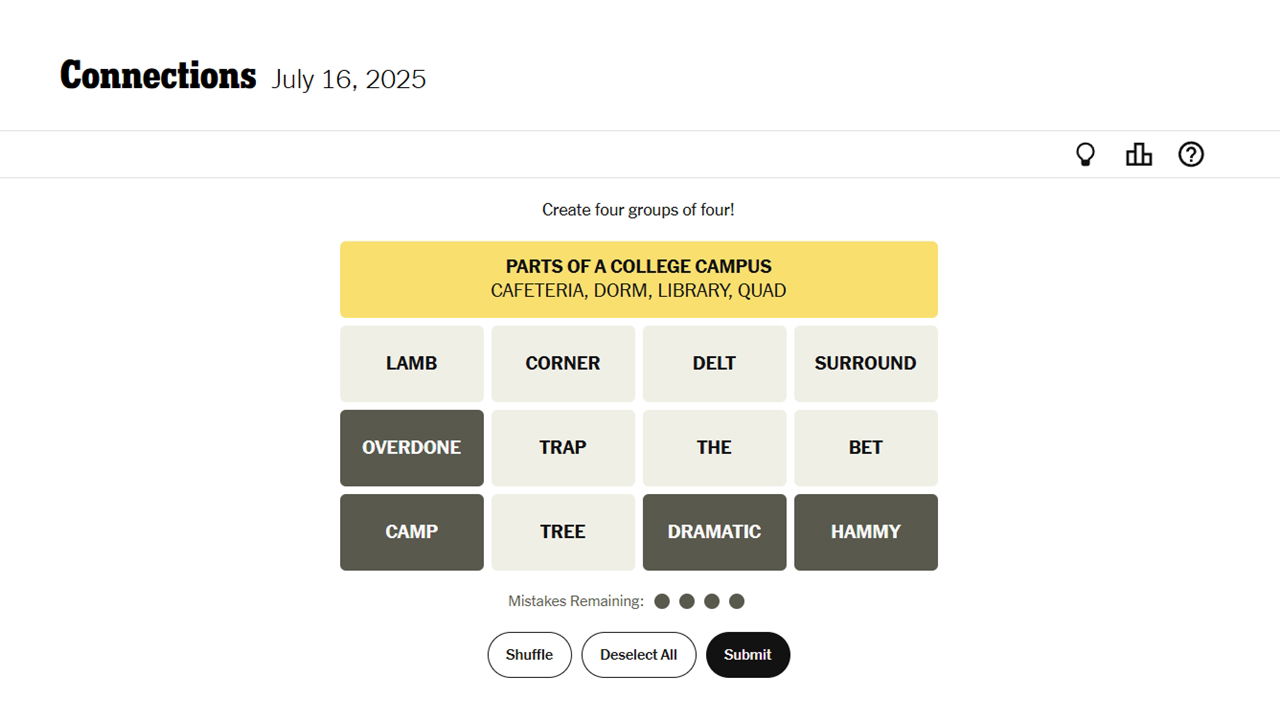Select the BET word tile
The height and width of the screenshot is (720, 1280).
point(866,448)
